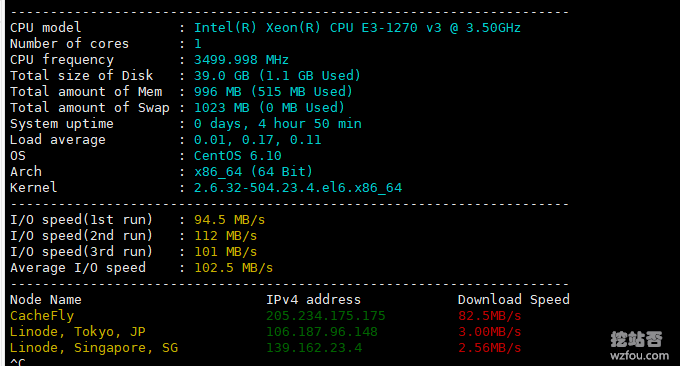Select swap value '1023 MB (0 MB Used)'
The height and width of the screenshot is (366, 680).
pos(269,108)
